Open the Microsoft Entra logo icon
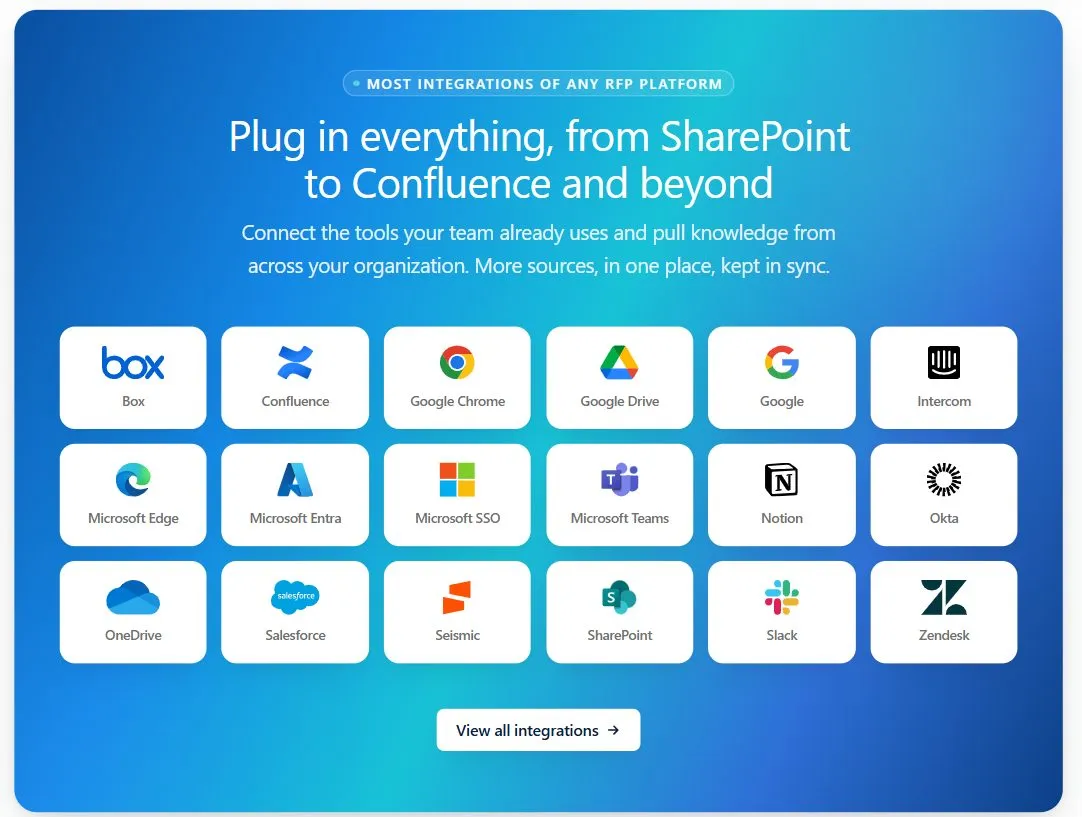 click(x=295, y=480)
